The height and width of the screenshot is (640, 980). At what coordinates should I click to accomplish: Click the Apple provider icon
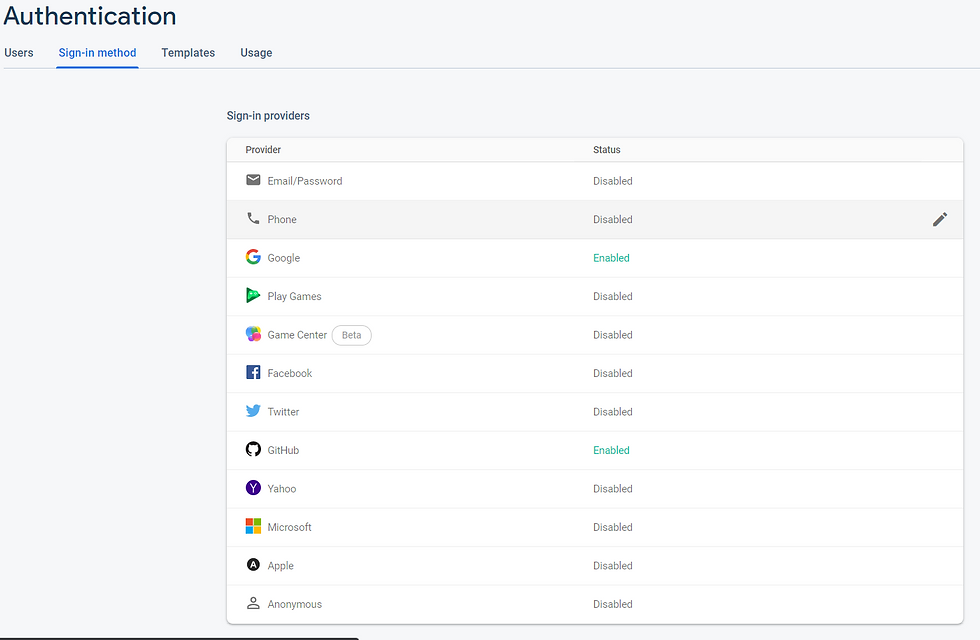pyautogui.click(x=253, y=564)
